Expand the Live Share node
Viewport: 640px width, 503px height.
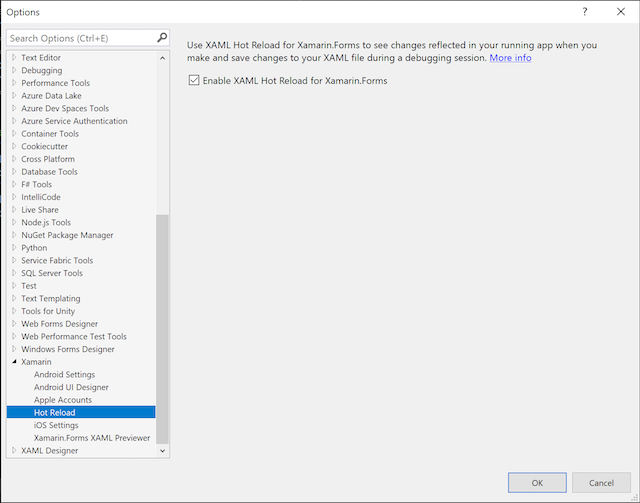[14, 209]
